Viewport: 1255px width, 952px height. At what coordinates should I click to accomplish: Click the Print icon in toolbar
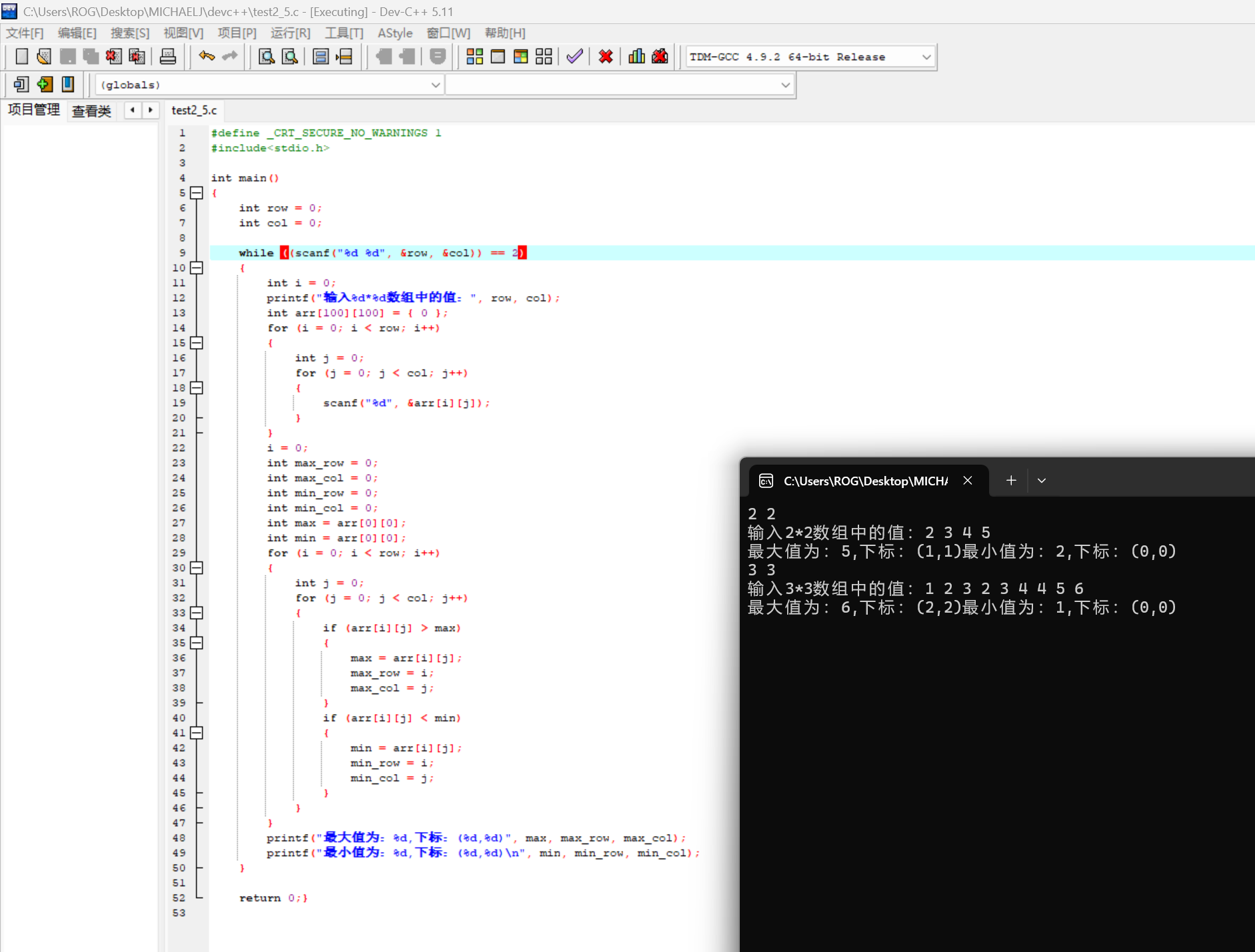tap(168, 57)
